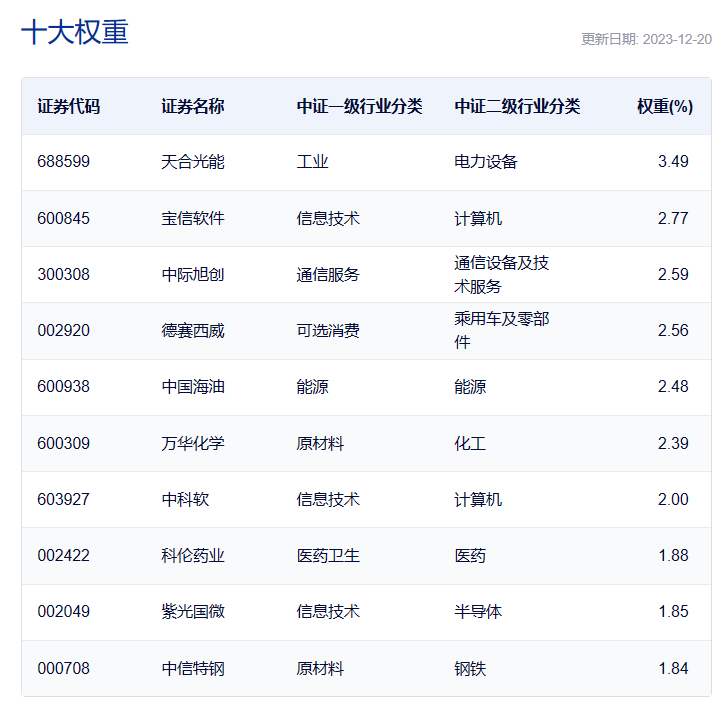Viewport: 723px width, 705px height.
Task: Click the 更新日期 2023-12-20 text
Action: [646, 39]
